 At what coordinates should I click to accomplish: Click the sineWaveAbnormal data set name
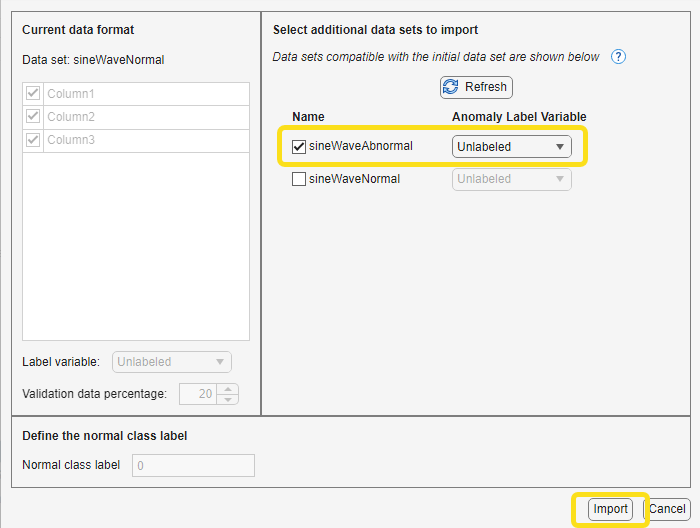(x=360, y=147)
